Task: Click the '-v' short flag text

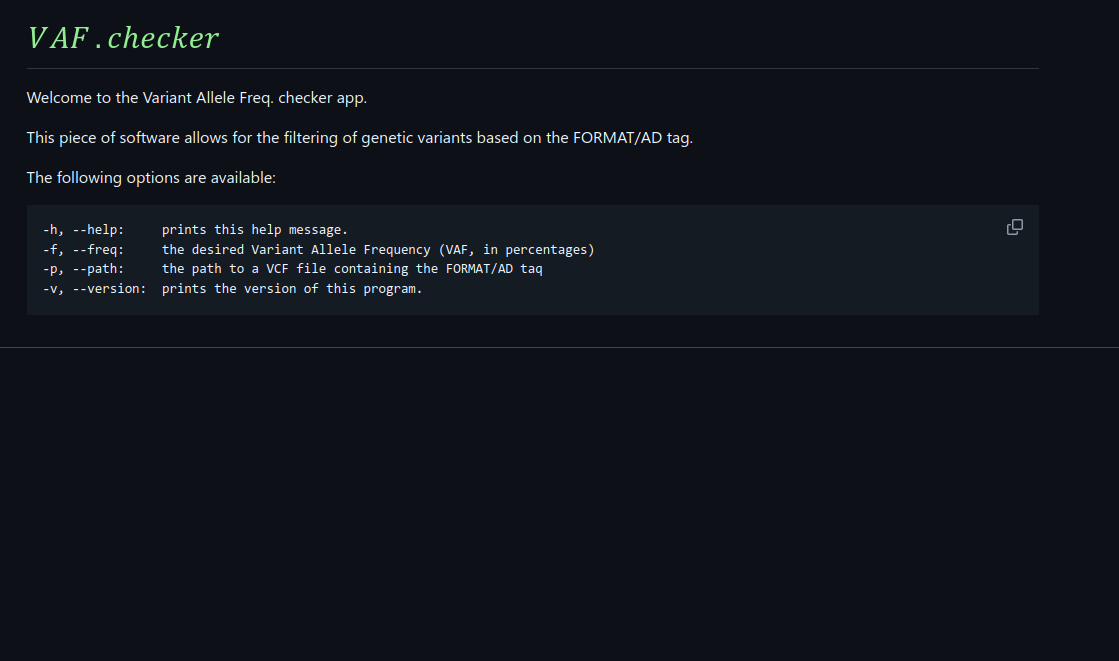Action: click(50, 289)
